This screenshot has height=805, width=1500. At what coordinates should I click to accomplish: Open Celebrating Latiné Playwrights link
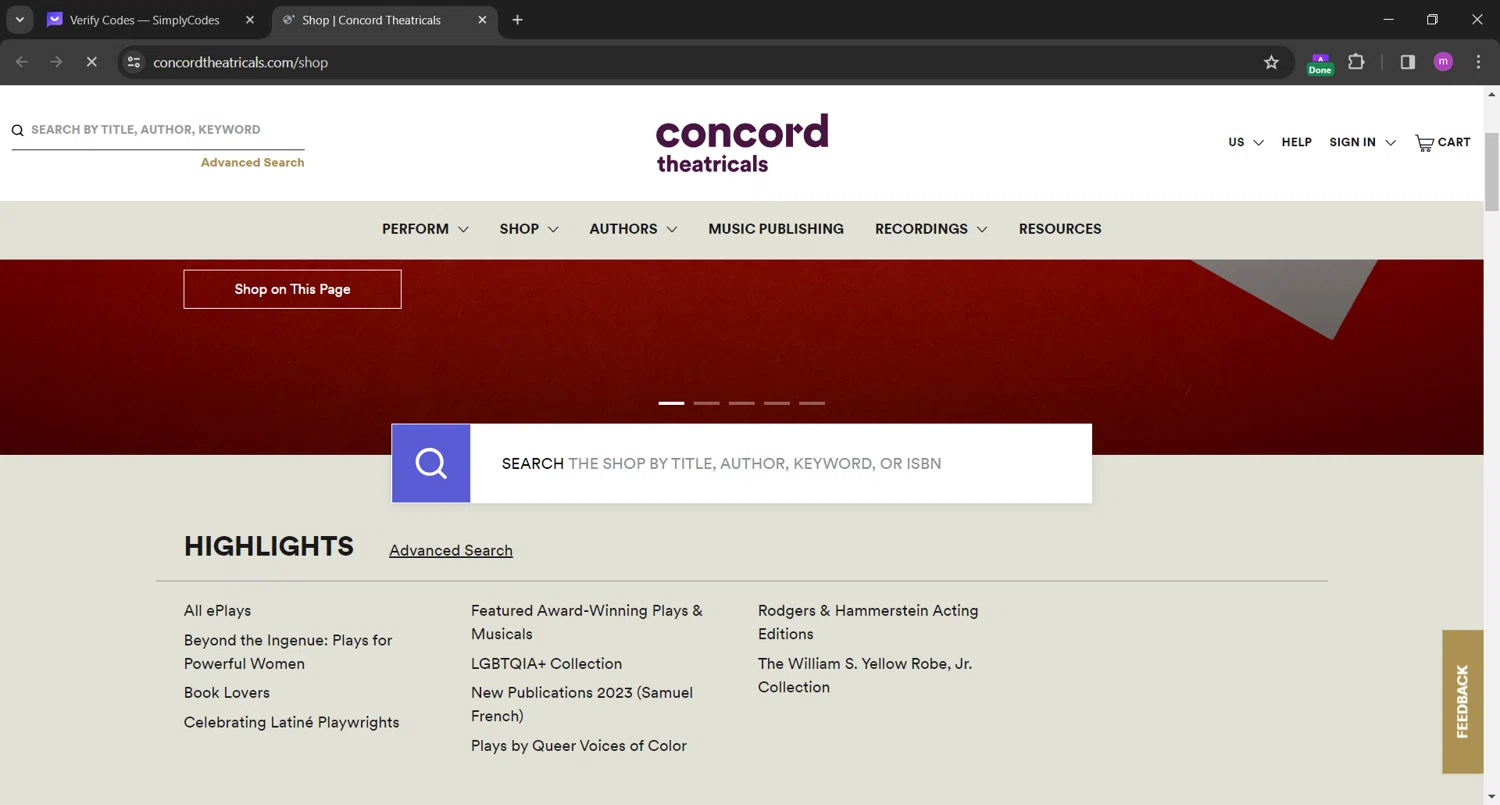pos(291,722)
